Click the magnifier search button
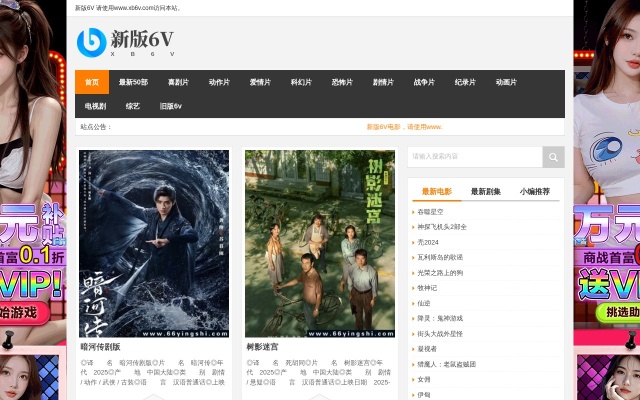The image size is (640, 400). (553, 157)
